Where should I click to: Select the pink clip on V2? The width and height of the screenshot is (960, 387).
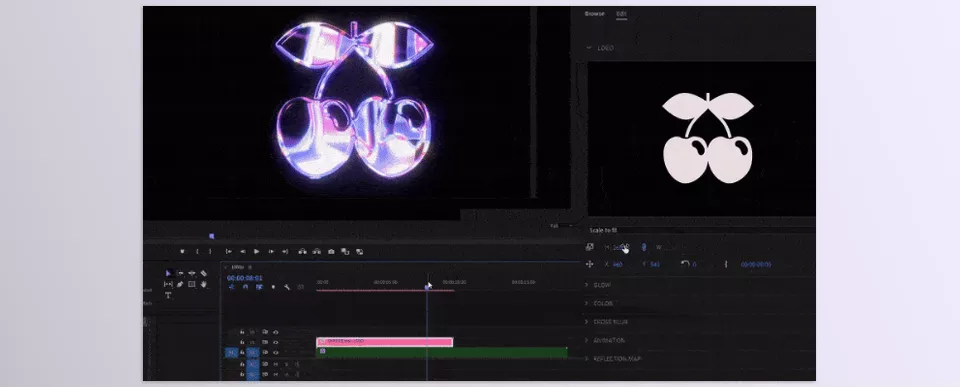(x=384, y=342)
